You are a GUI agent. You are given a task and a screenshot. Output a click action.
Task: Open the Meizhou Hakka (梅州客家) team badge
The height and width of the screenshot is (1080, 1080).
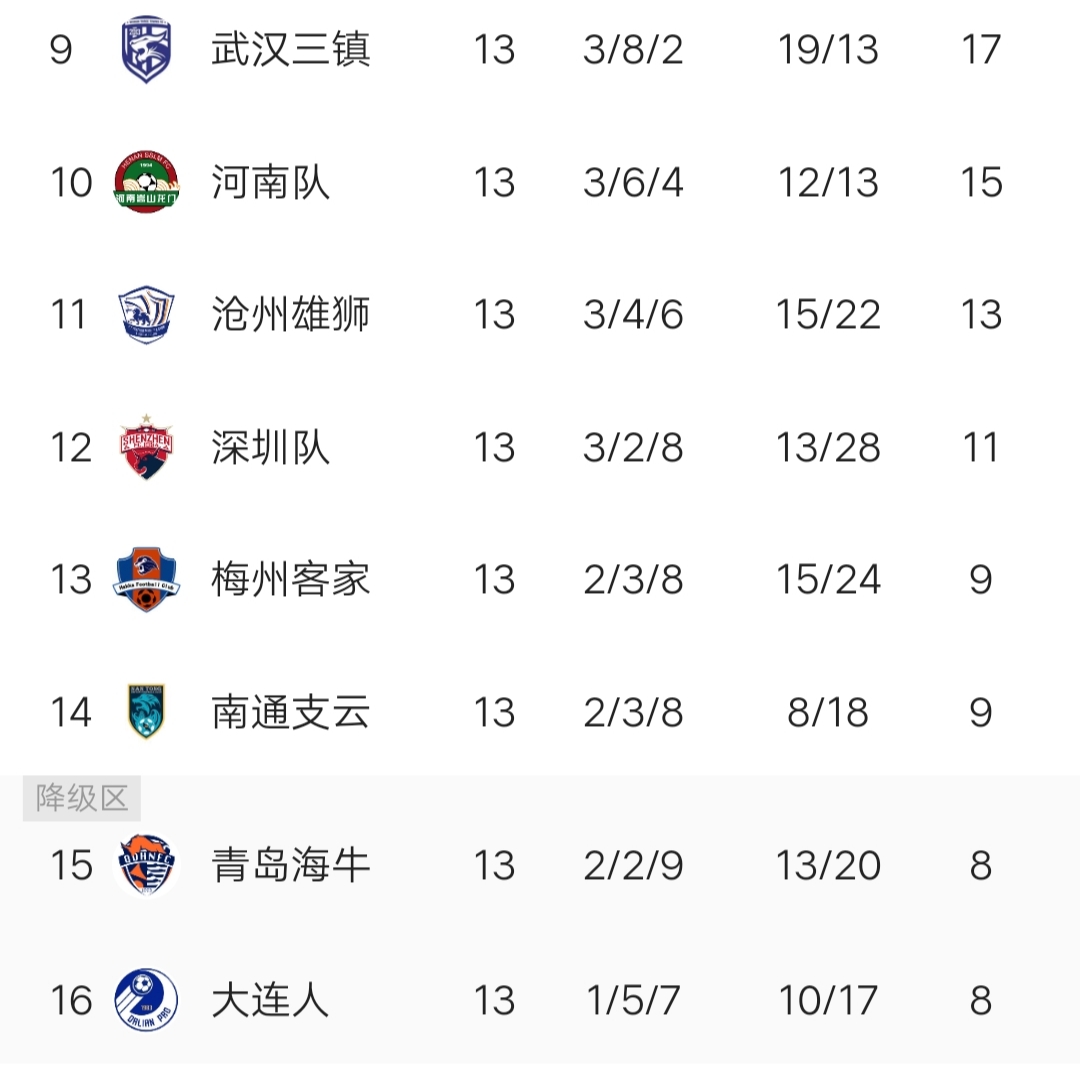pos(146,580)
